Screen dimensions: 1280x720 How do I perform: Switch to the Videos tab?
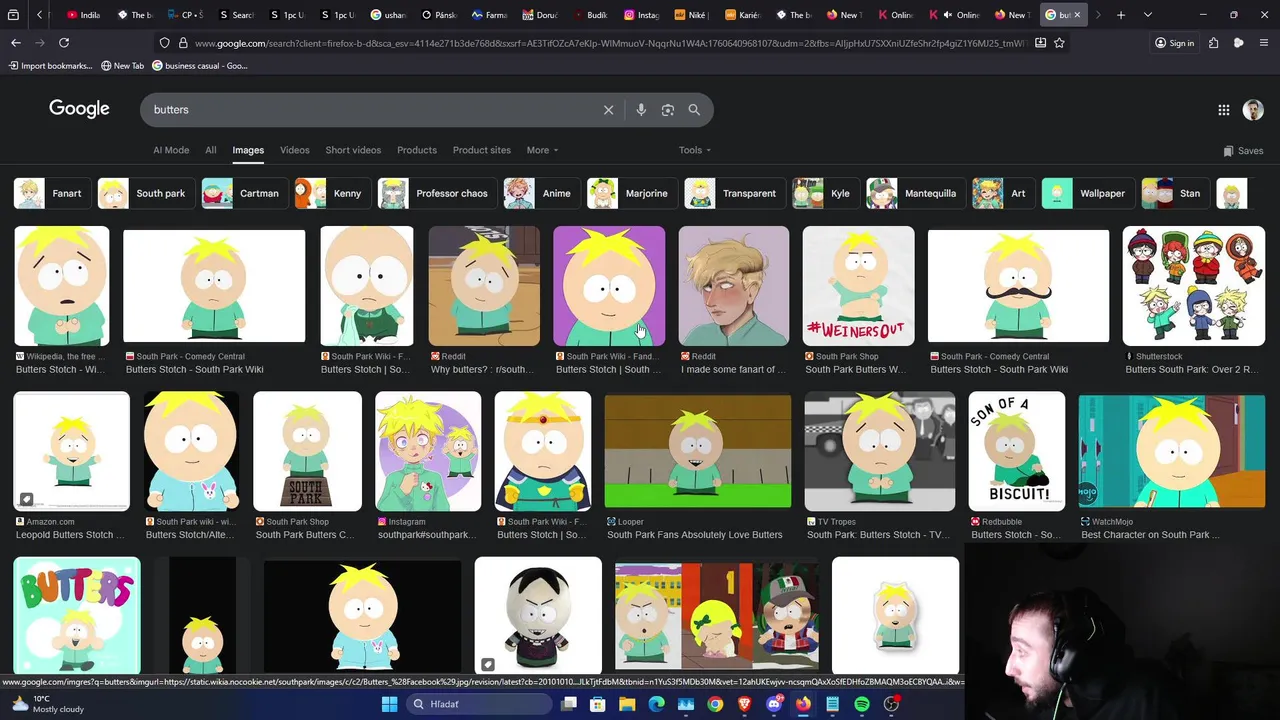[295, 150]
